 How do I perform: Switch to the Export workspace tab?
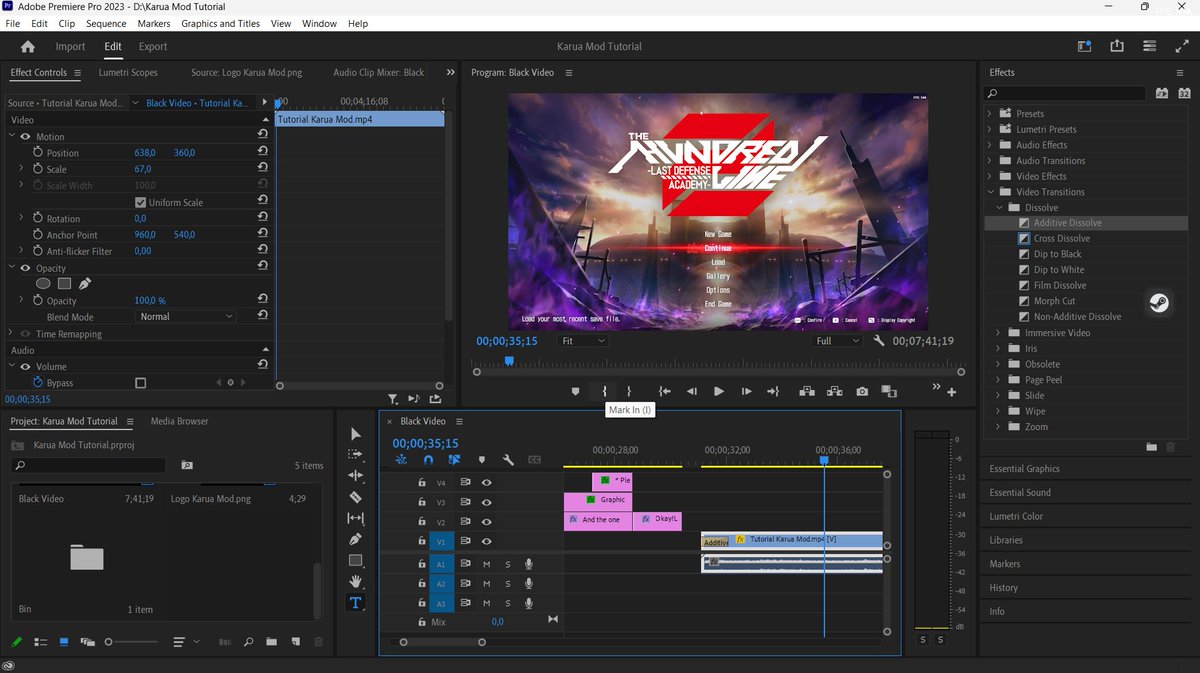click(153, 46)
